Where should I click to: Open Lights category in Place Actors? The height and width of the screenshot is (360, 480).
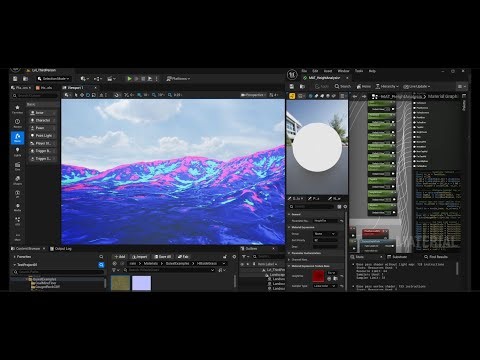pyautogui.click(x=17, y=152)
